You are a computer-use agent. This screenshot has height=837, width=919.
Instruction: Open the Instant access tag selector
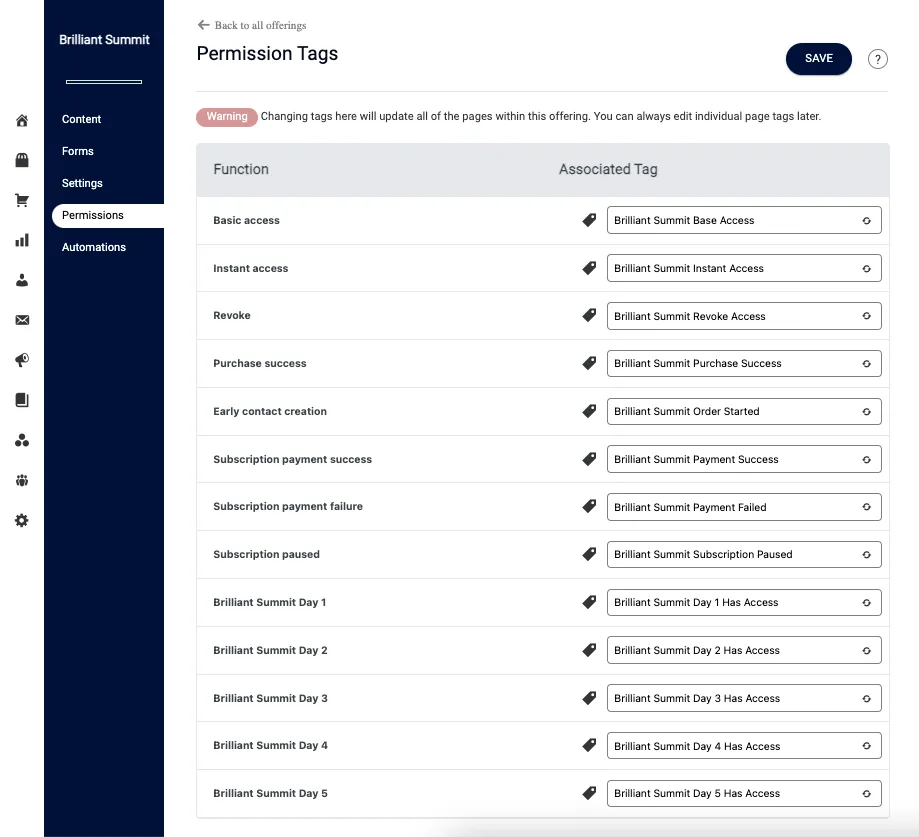744,268
